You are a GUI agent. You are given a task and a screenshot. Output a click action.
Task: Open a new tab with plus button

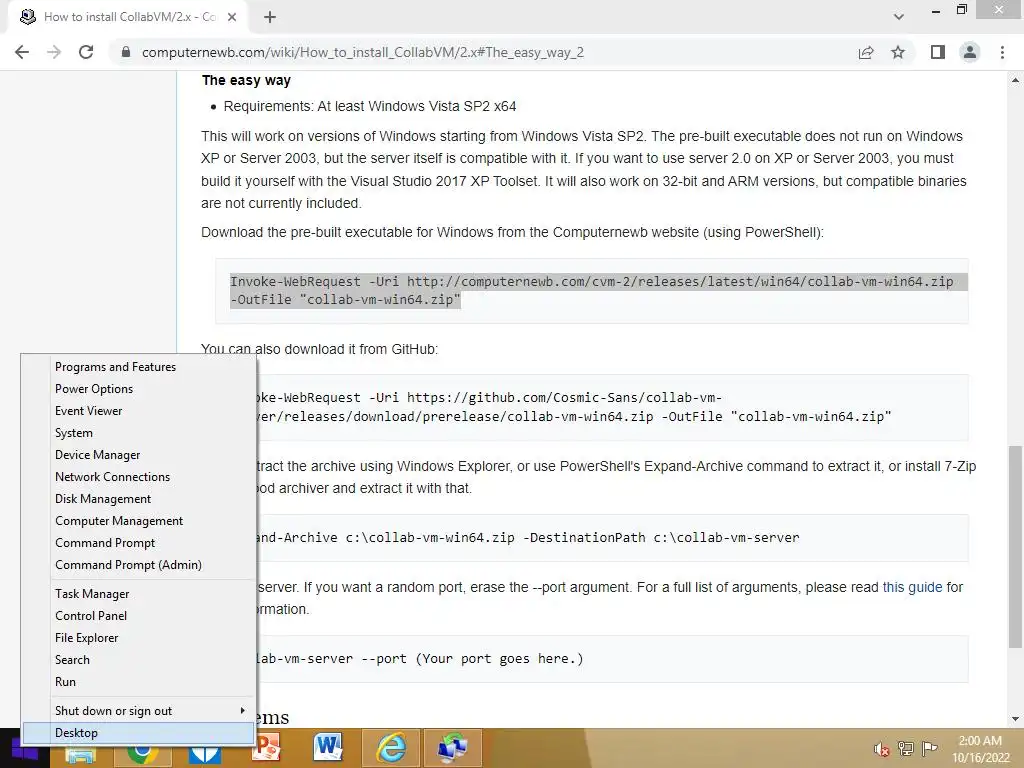pos(270,17)
